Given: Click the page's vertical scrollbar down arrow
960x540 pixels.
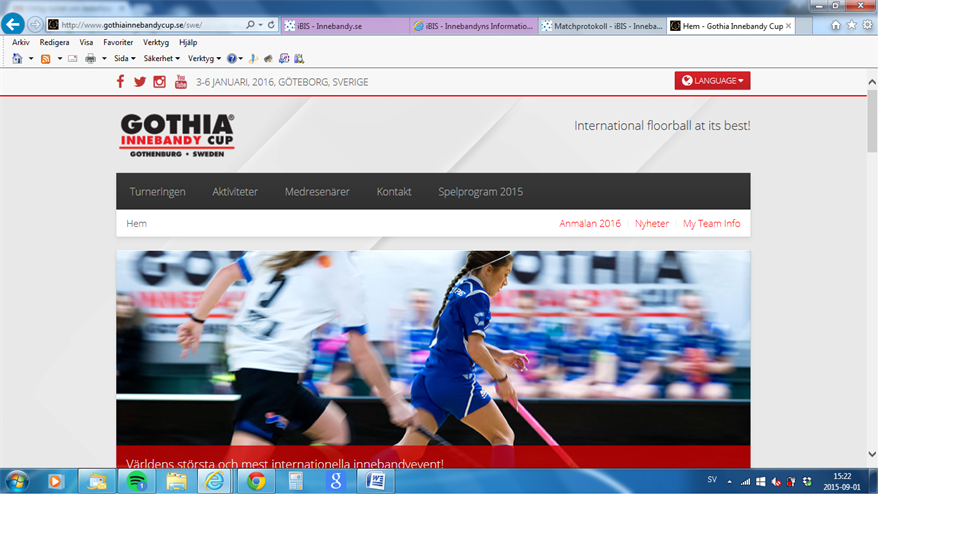Looking at the screenshot, I should [871, 454].
